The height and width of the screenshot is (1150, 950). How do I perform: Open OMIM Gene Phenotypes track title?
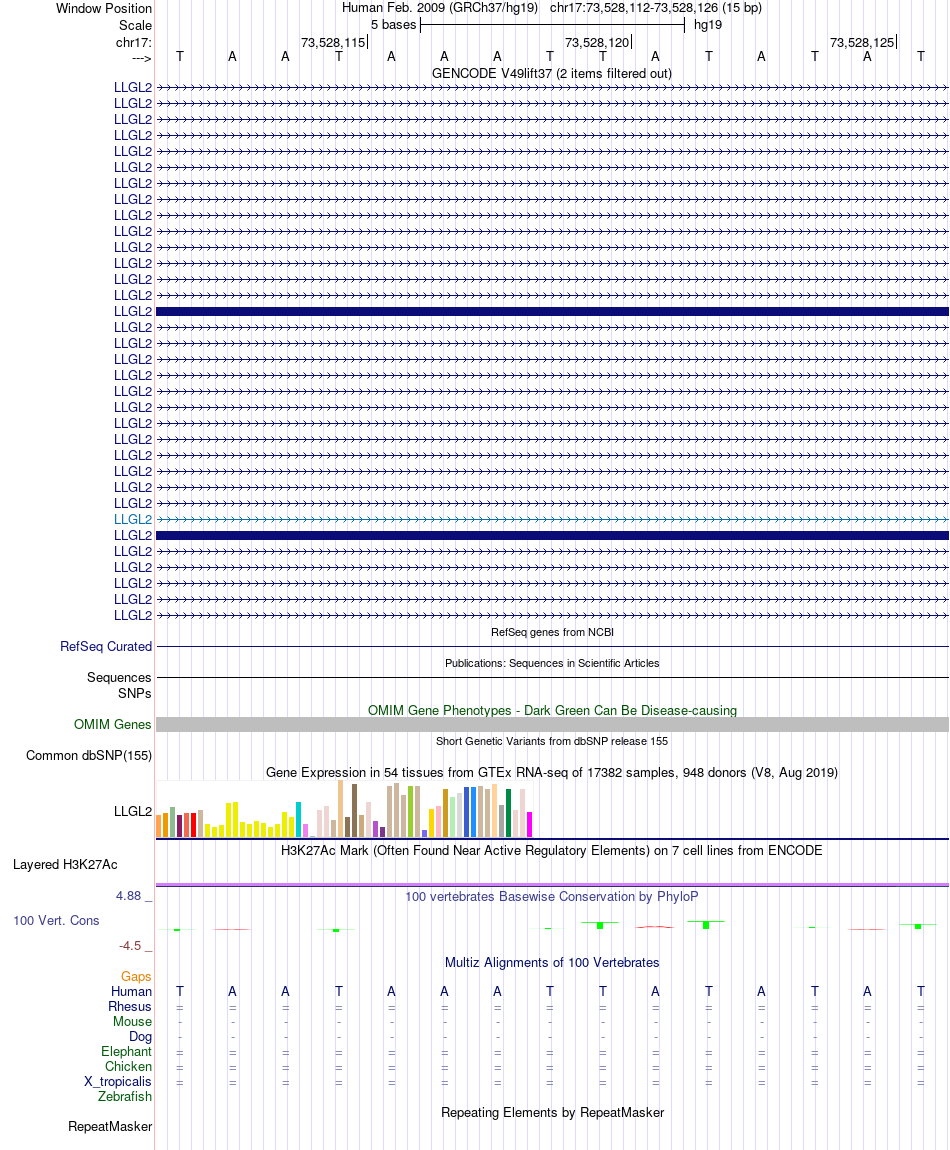(x=552, y=710)
